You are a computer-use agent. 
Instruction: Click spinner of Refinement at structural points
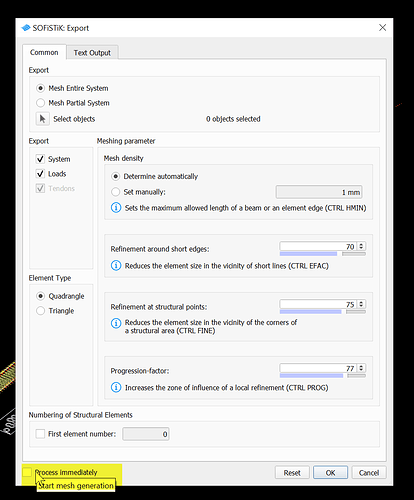click(361, 304)
